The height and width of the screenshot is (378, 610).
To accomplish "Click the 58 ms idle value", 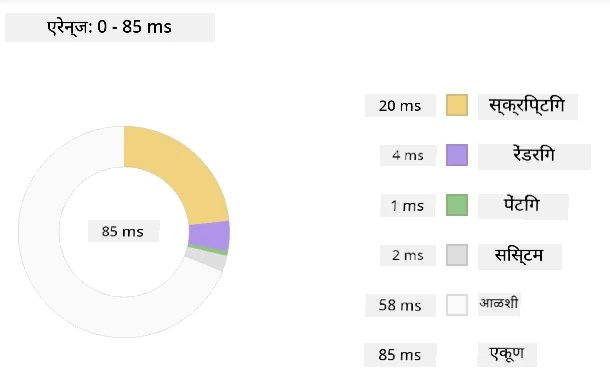I will (400, 305).
